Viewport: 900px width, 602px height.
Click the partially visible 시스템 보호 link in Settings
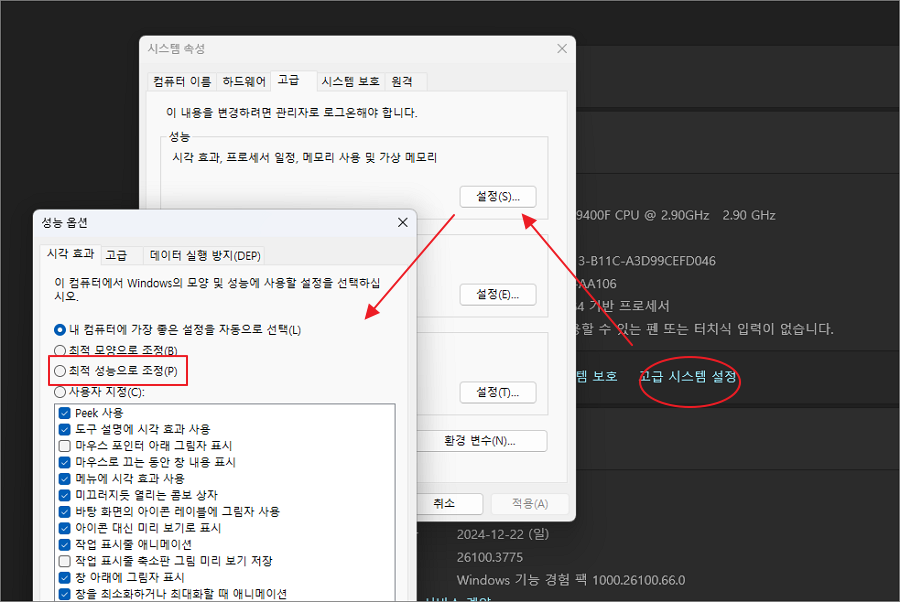[597, 376]
